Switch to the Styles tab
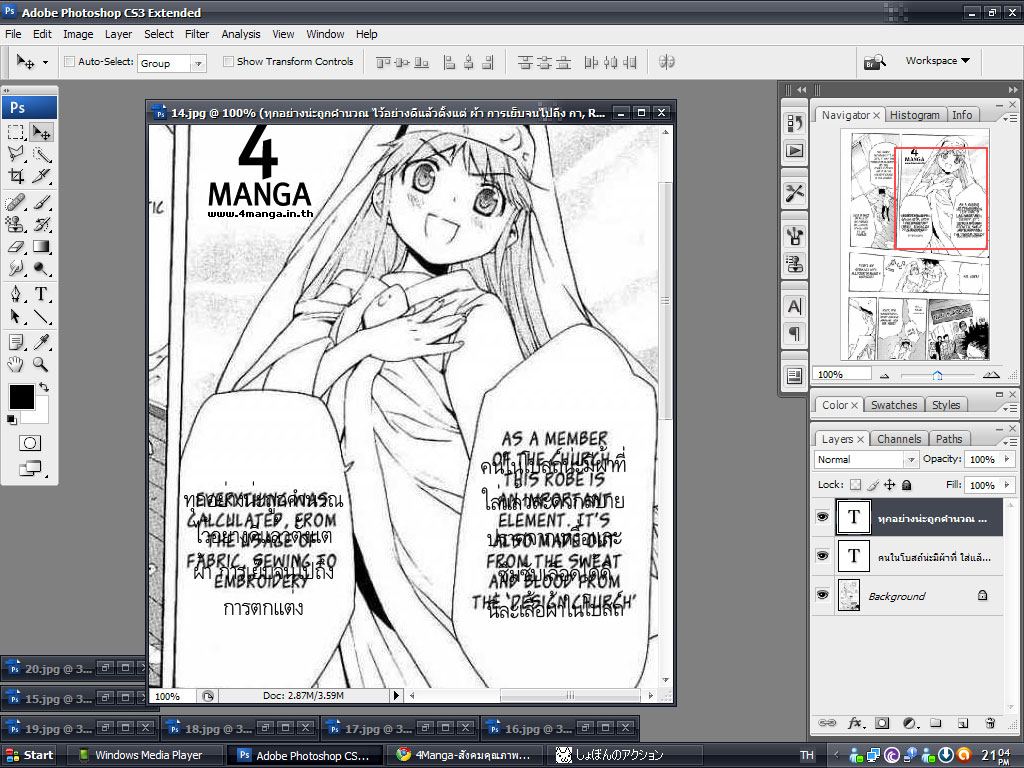Viewport: 1024px width, 768px height. pyautogui.click(x=946, y=405)
